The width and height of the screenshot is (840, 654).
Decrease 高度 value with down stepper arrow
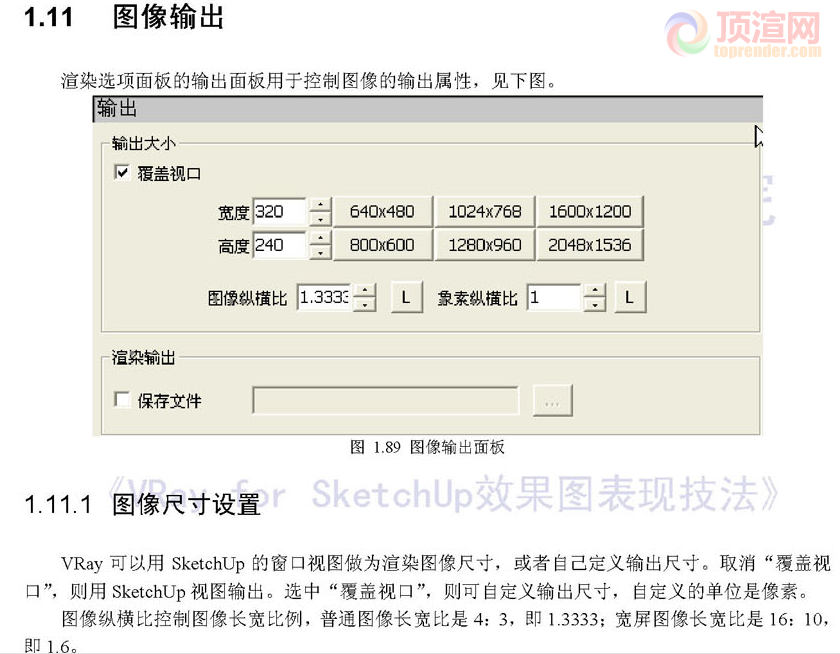(320, 252)
